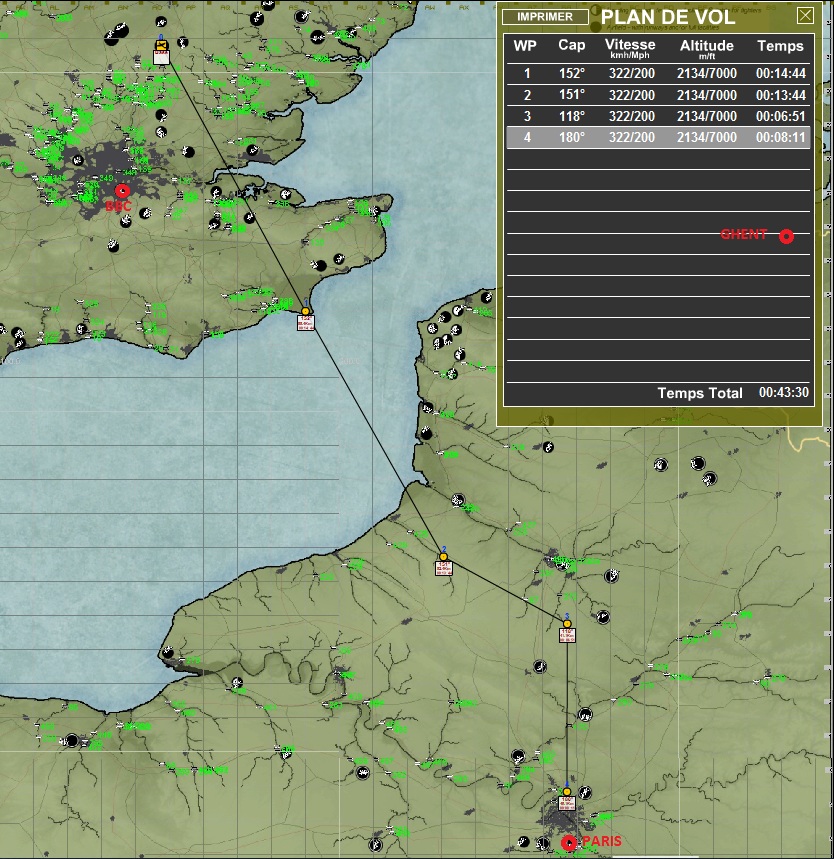Click total time value 00:43:30
This screenshot has height=859, width=834.
pyautogui.click(x=784, y=392)
